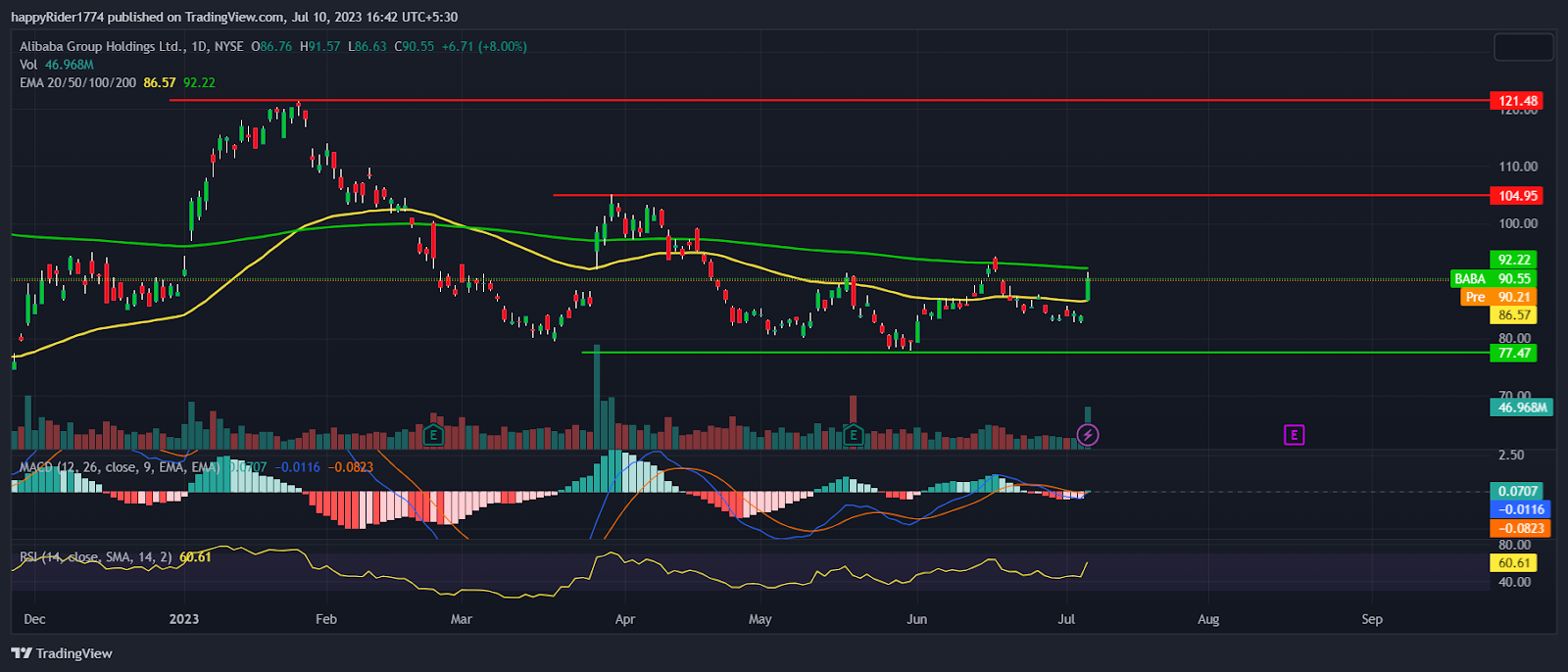Click the TradingView logo at bottom left
The image size is (1568, 672).
tap(62, 653)
